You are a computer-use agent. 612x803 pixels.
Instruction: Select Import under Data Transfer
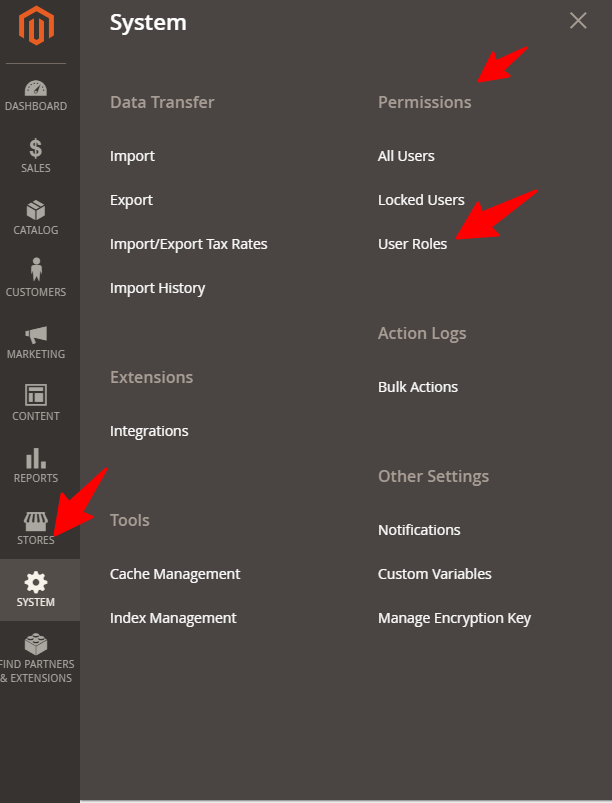click(132, 156)
